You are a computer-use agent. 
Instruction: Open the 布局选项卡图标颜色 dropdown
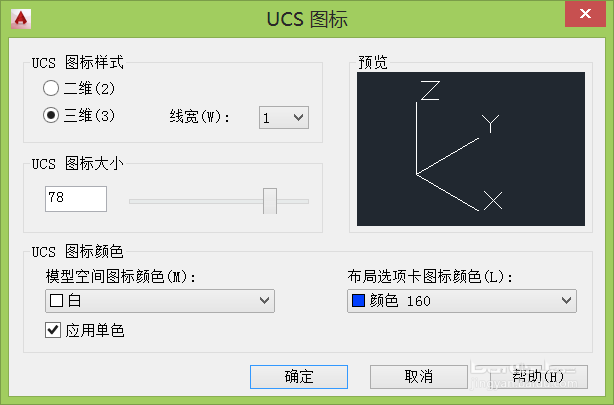pos(461,300)
